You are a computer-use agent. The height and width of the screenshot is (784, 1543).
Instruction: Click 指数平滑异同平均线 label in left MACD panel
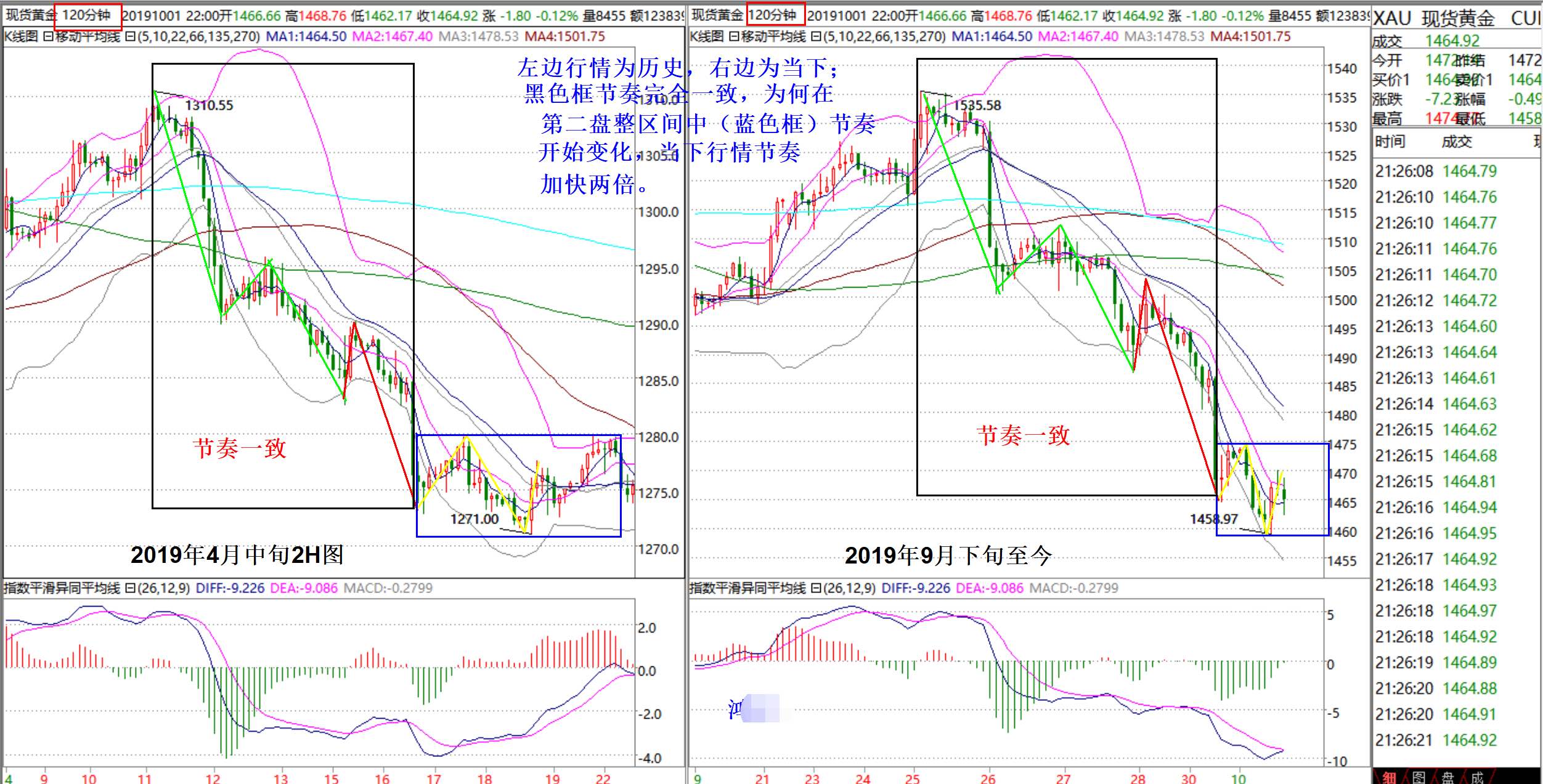click(x=62, y=588)
